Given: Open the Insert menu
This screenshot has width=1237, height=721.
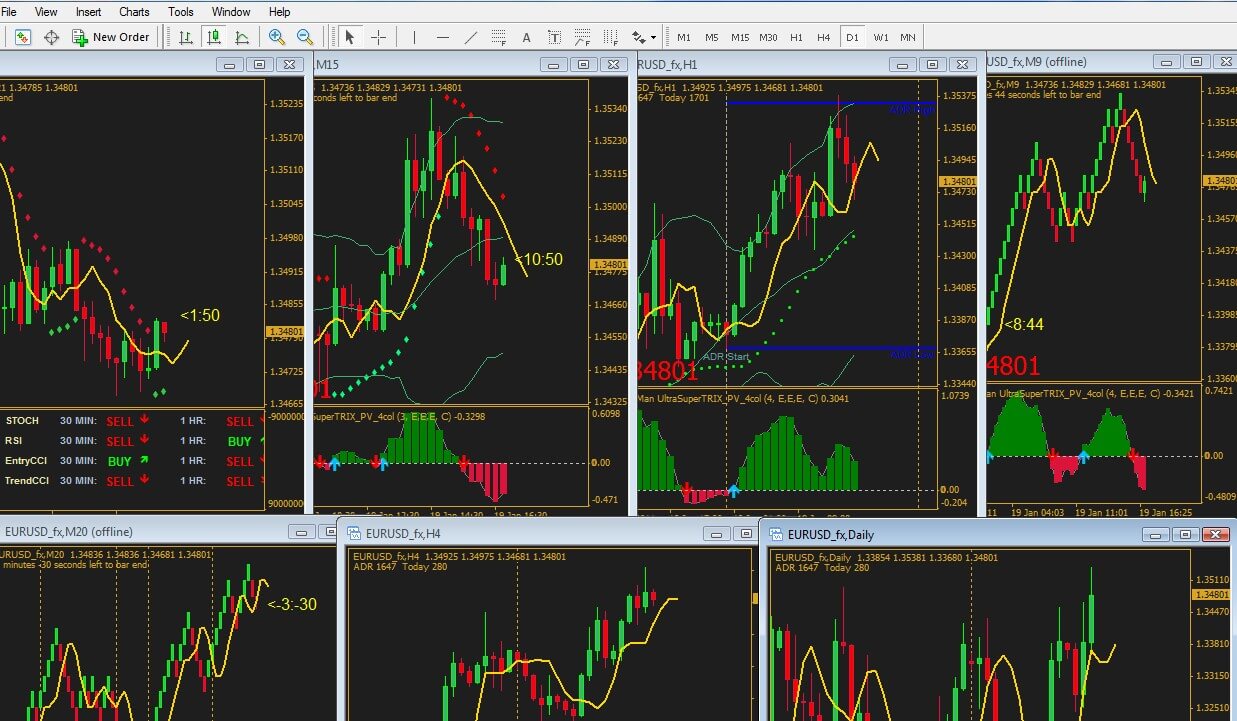Looking at the screenshot, I should coord(88,12).
